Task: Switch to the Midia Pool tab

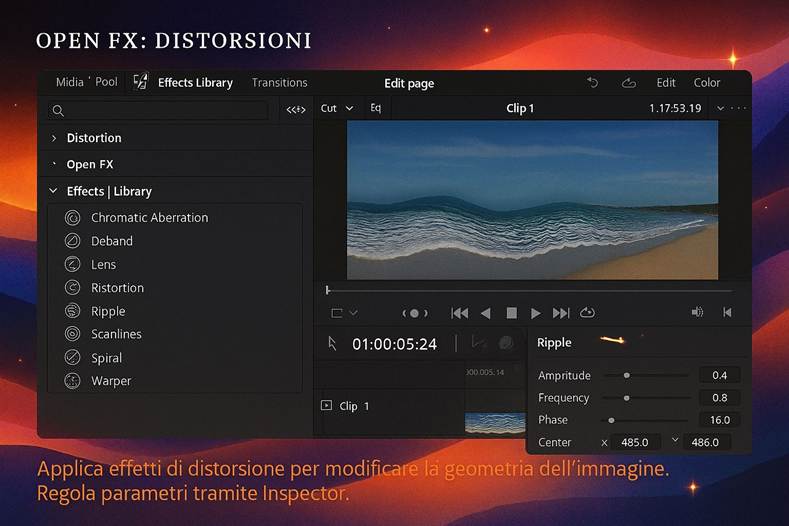Action: point(87,82)
